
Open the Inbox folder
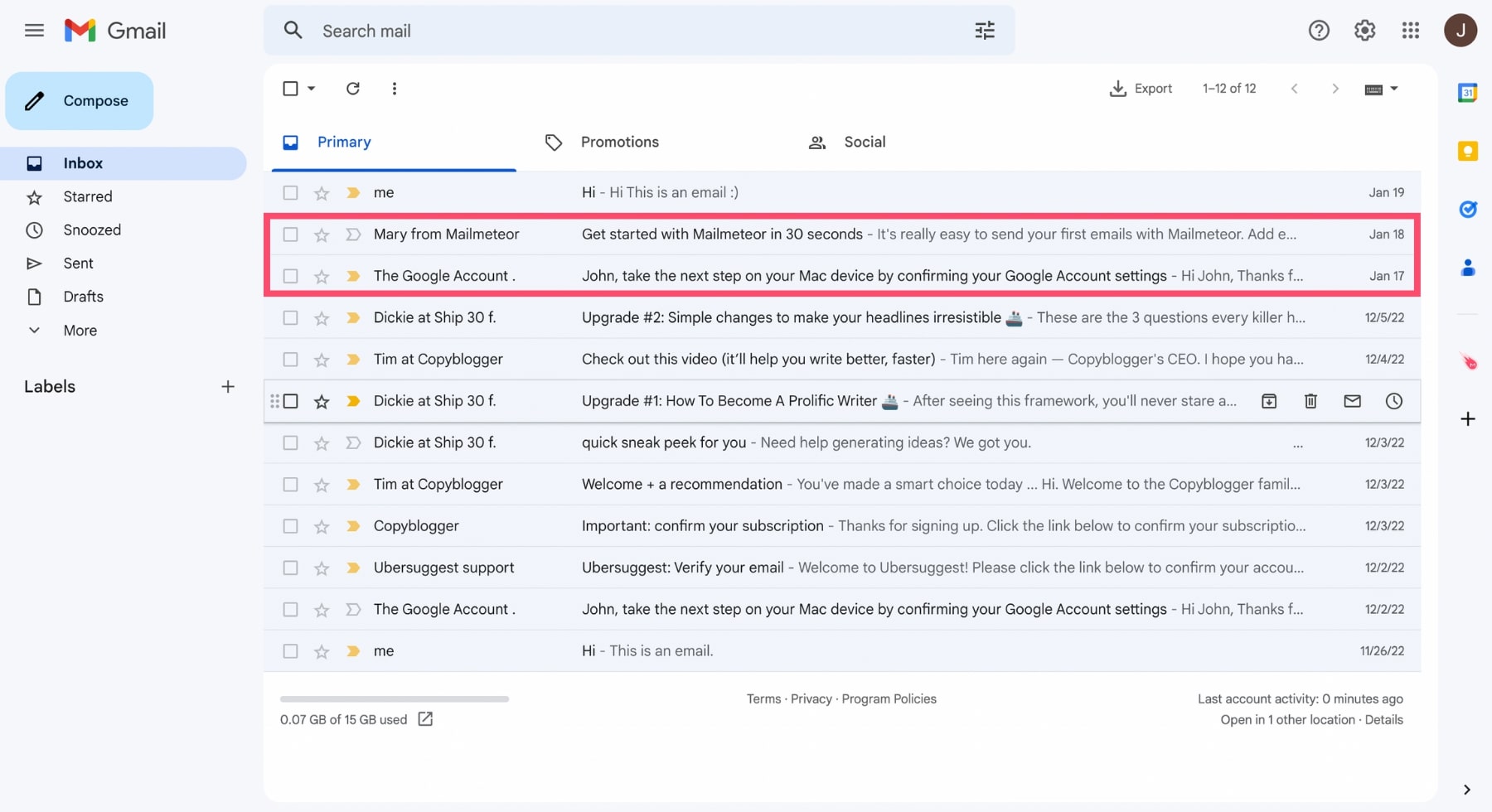pos(123,163)
